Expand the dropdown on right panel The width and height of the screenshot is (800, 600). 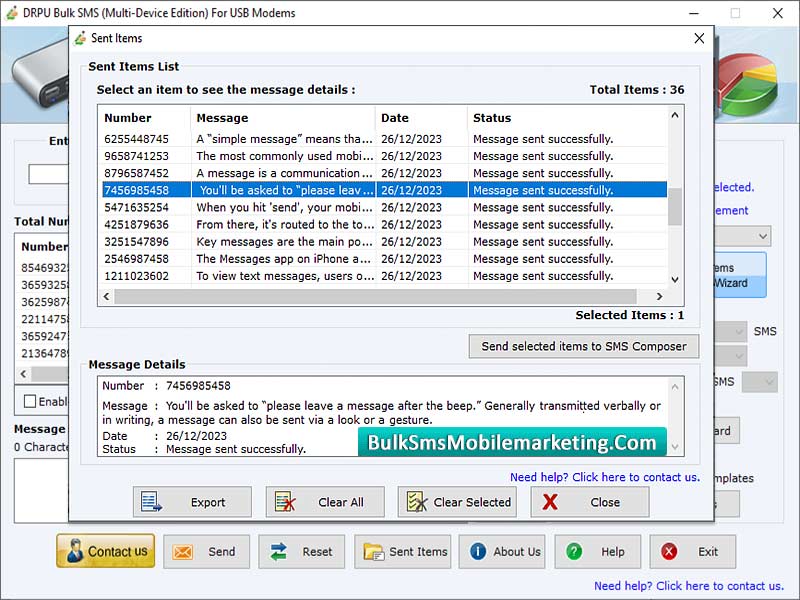(x=762, y=236)
